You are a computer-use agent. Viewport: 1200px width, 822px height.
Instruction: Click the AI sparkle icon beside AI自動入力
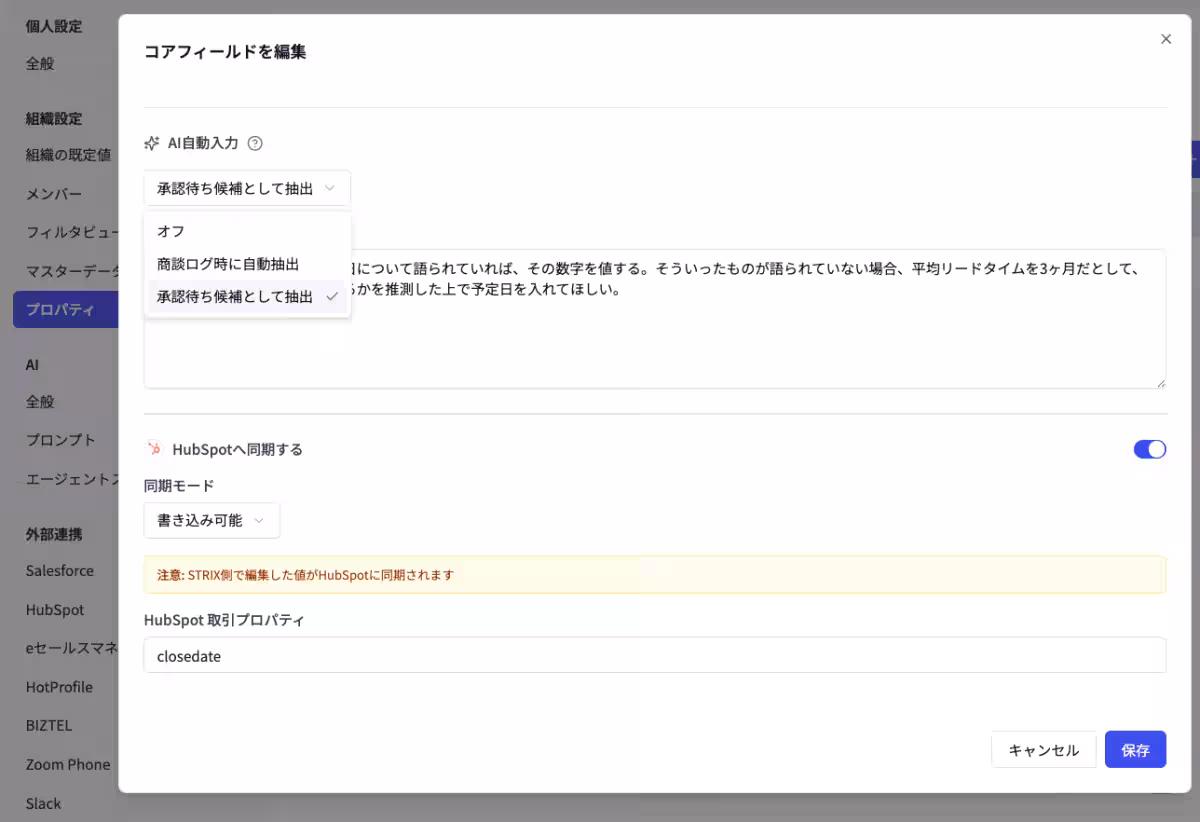click(x=152, y=143)
